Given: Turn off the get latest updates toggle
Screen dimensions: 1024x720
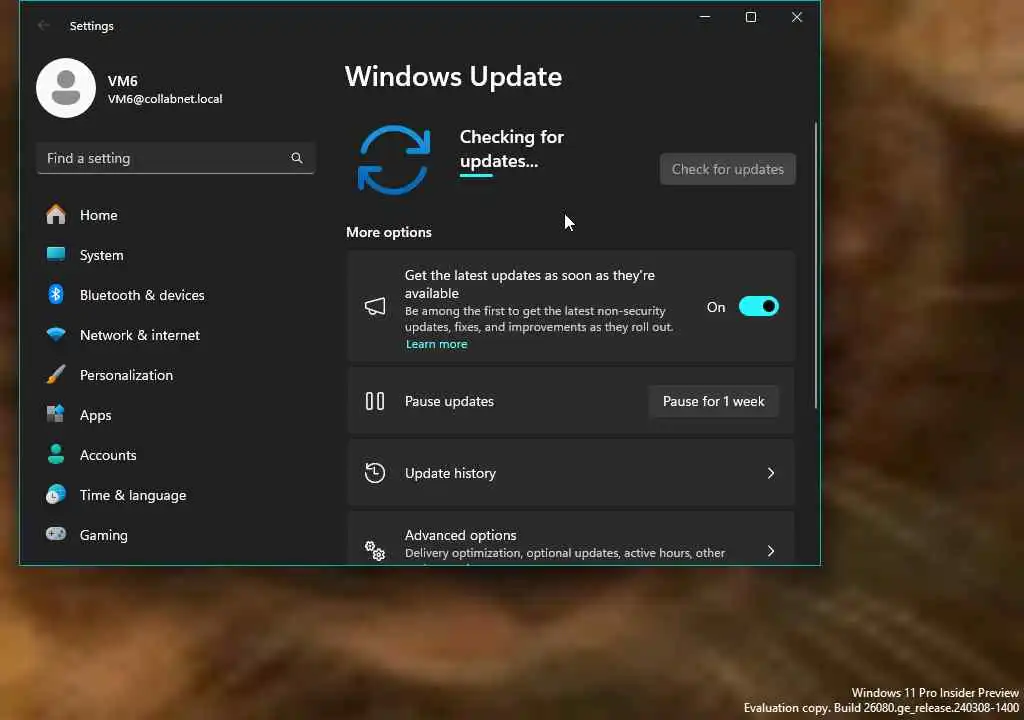Looking at the screenshot, I should coord(758,306).
